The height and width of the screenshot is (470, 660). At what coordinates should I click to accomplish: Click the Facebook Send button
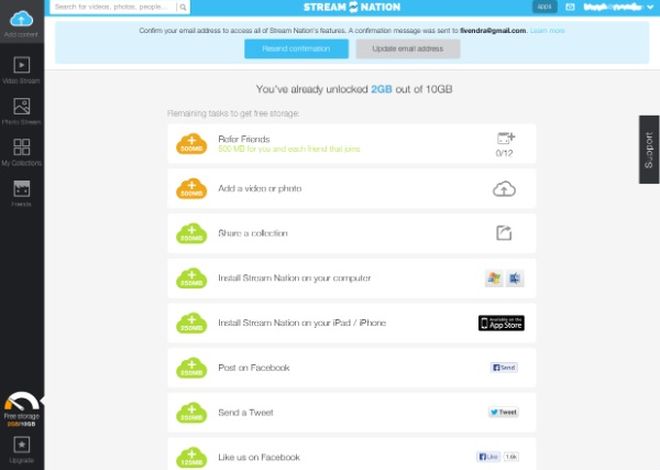click(x=504, y=367)
